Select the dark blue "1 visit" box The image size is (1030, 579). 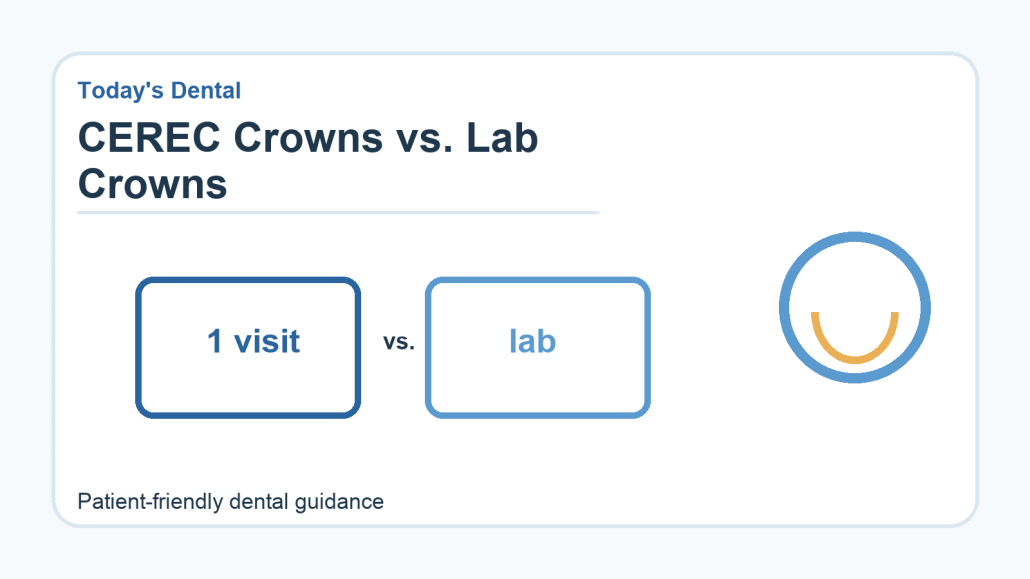click(248, 348)
